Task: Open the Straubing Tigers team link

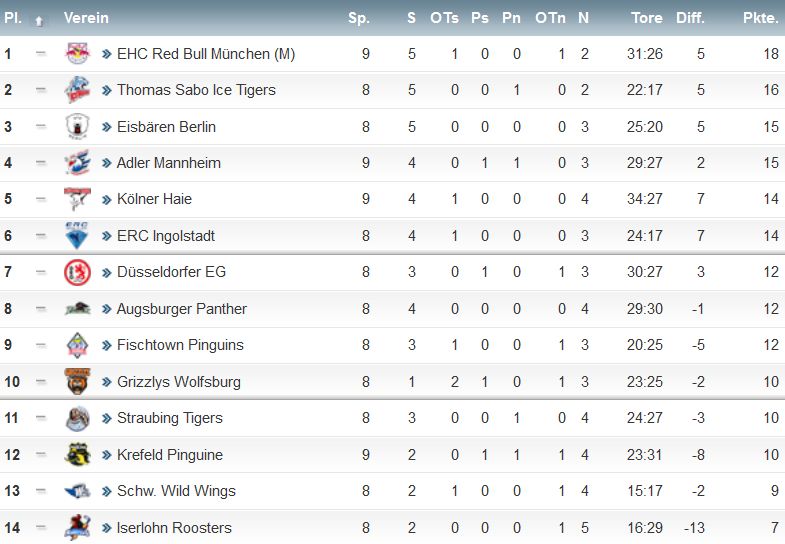Action: pyautogui.click(x=170, y=418)
